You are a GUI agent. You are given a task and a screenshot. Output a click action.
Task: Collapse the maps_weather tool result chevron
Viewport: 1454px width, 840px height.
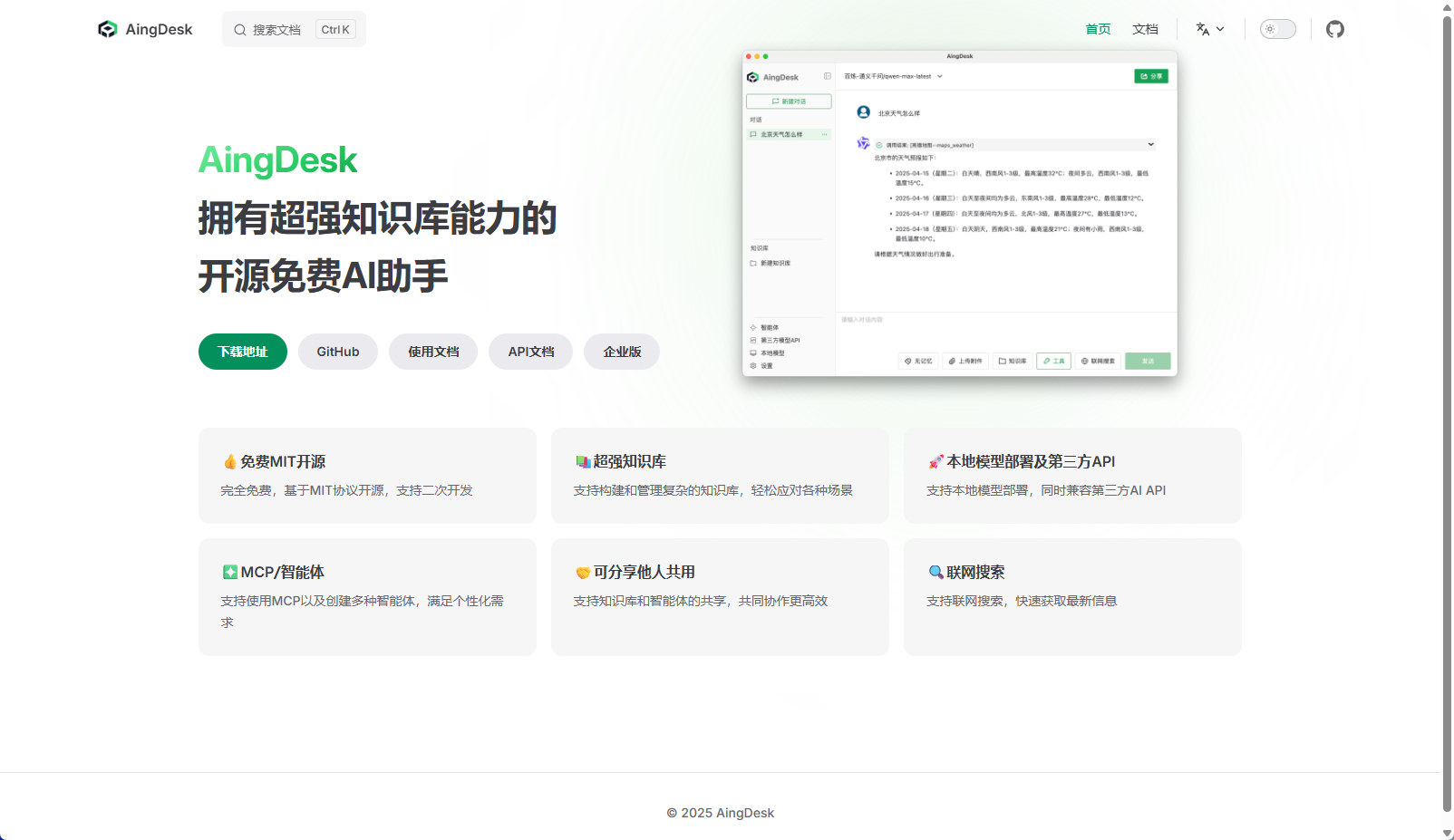(1149, 144)
